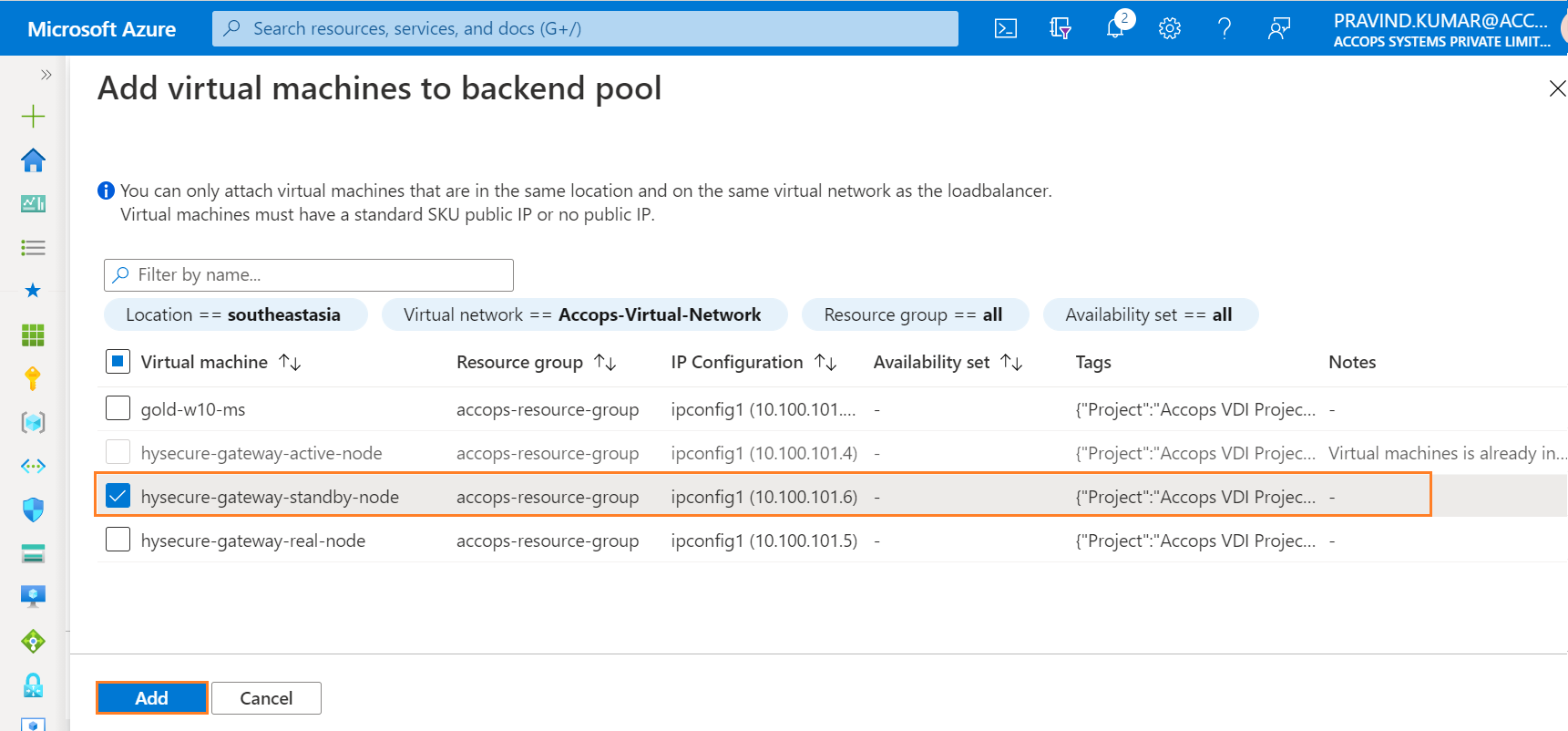
Task: Check the gold-w10-ms checkbox
Action: pos(118,407)
